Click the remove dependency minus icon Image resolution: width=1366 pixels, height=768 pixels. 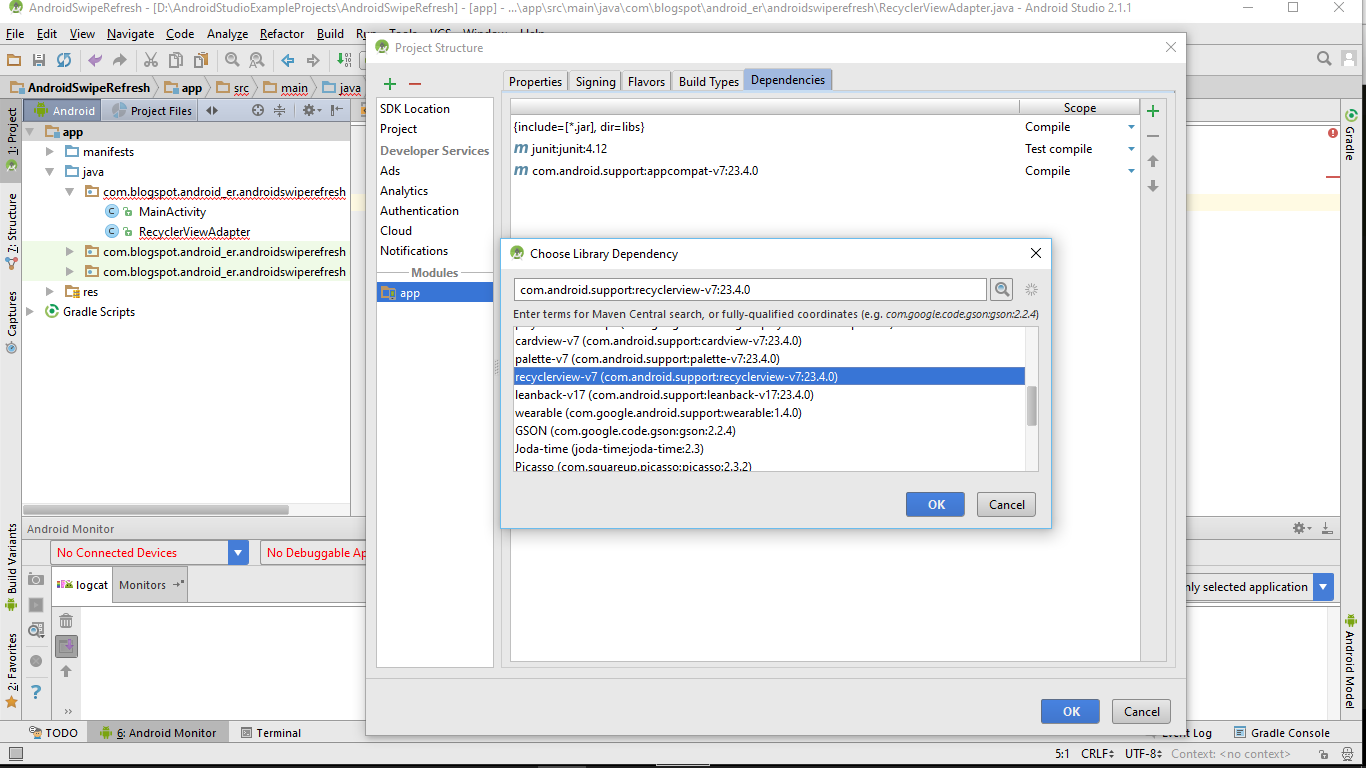click(1153, 136)
